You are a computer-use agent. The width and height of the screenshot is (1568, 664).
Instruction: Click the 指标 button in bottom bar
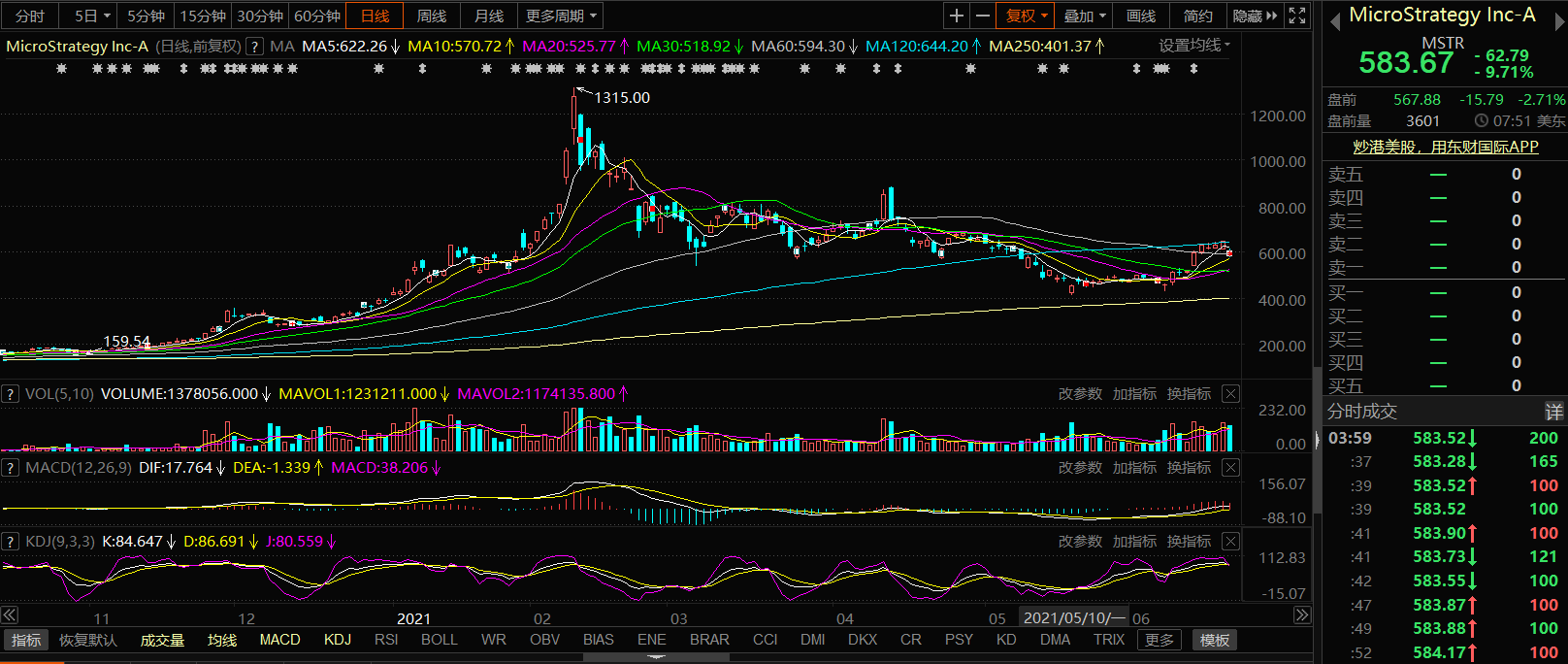26,641
